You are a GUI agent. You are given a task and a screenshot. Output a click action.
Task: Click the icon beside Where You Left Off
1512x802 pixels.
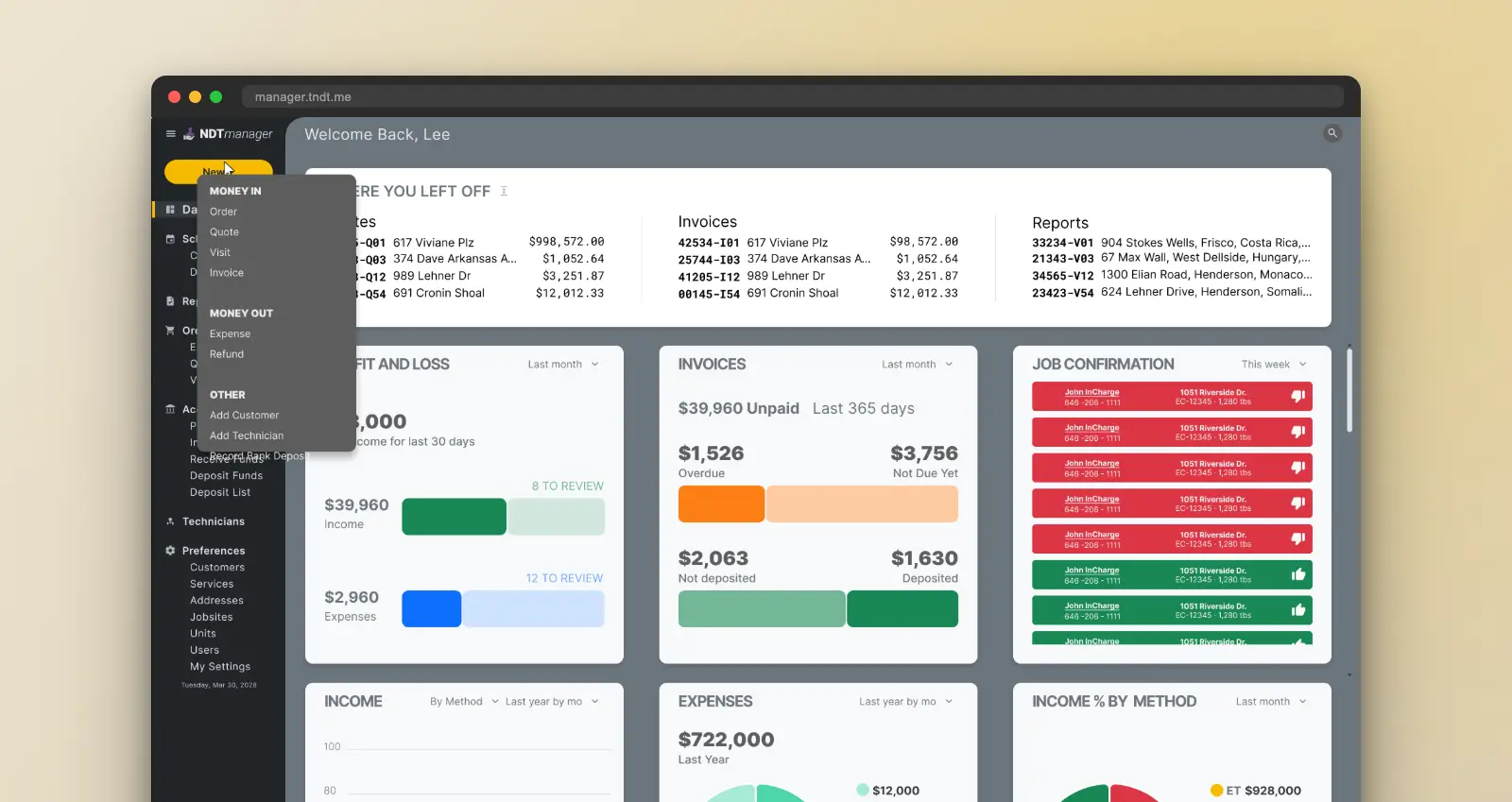[x=504, y=191]
